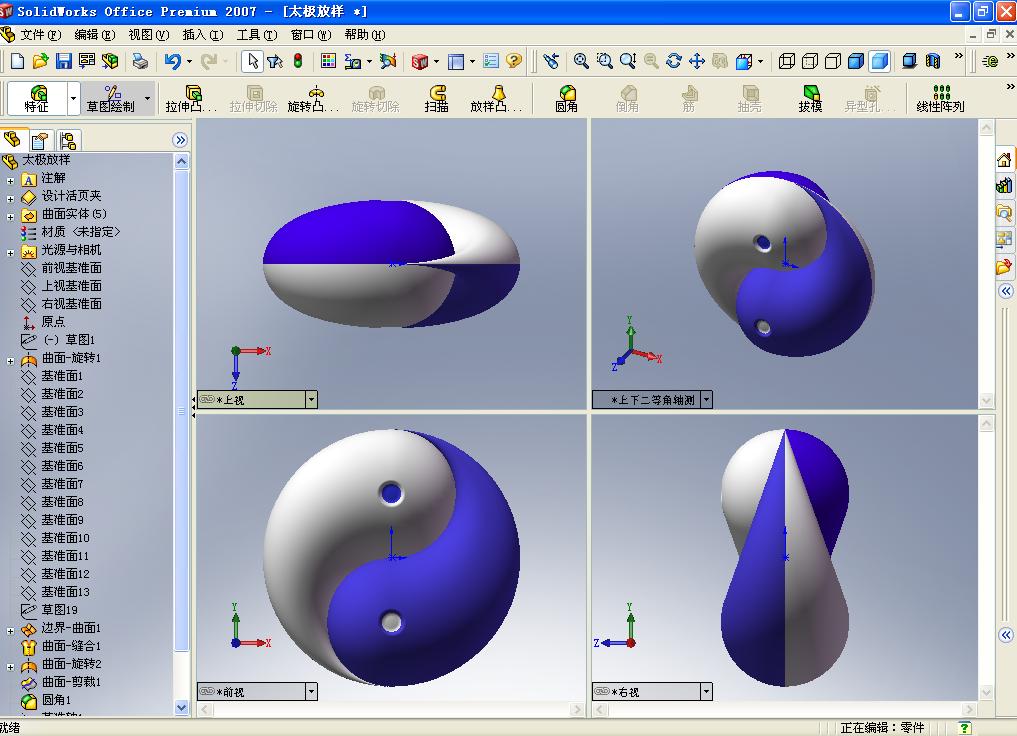This screenshot has height=736, width=1017.
Task: Open the *前视 view orientation dropdown
Action: [311, 691]
